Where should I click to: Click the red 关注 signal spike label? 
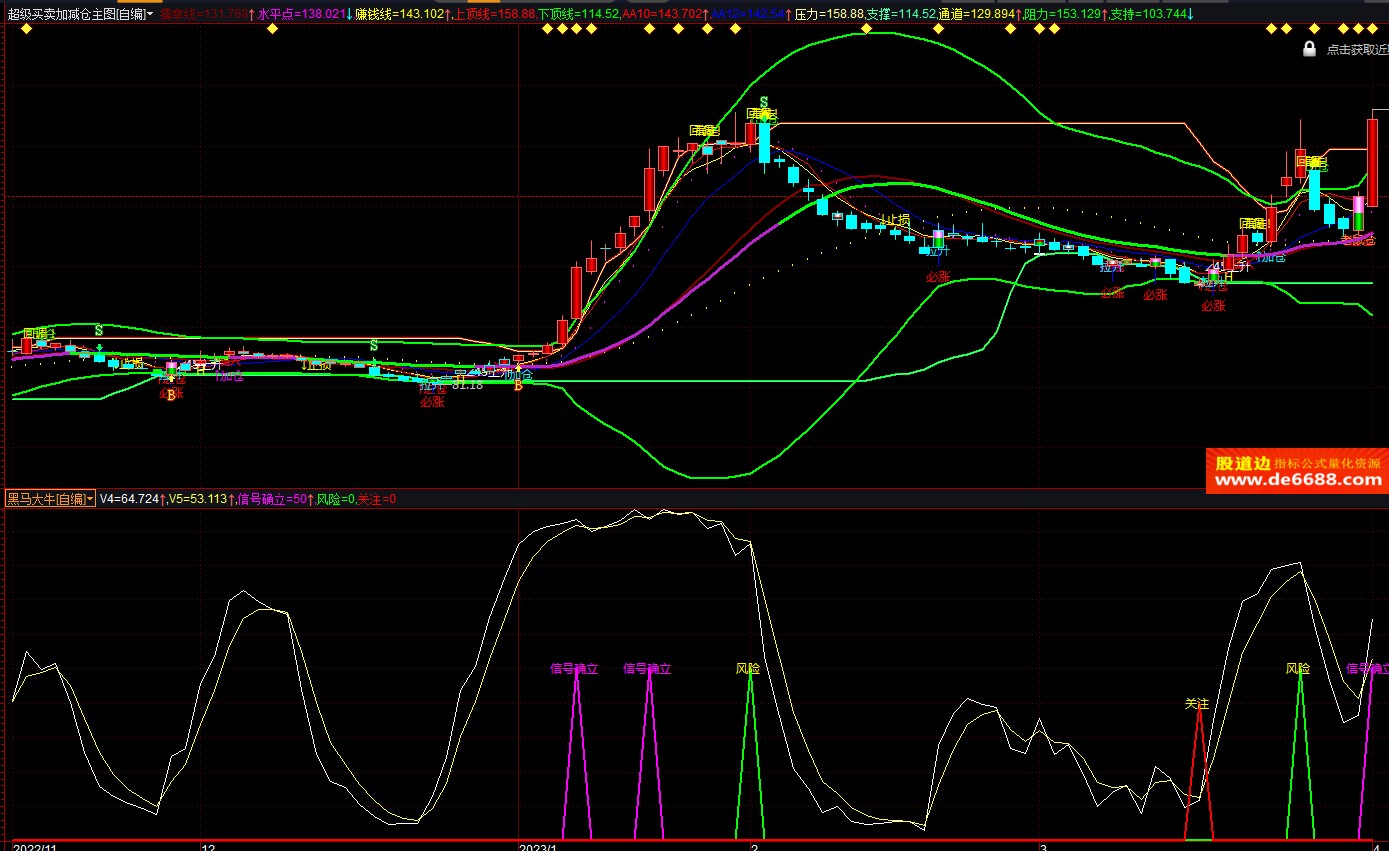tap(1197, 704)
